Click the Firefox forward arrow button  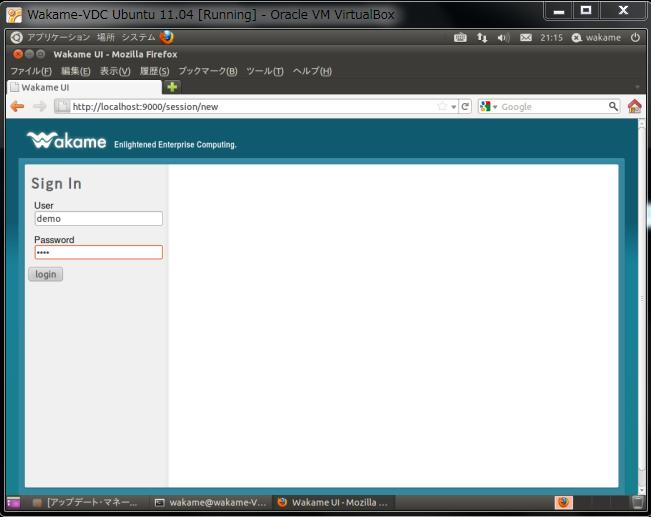(39, 106)
